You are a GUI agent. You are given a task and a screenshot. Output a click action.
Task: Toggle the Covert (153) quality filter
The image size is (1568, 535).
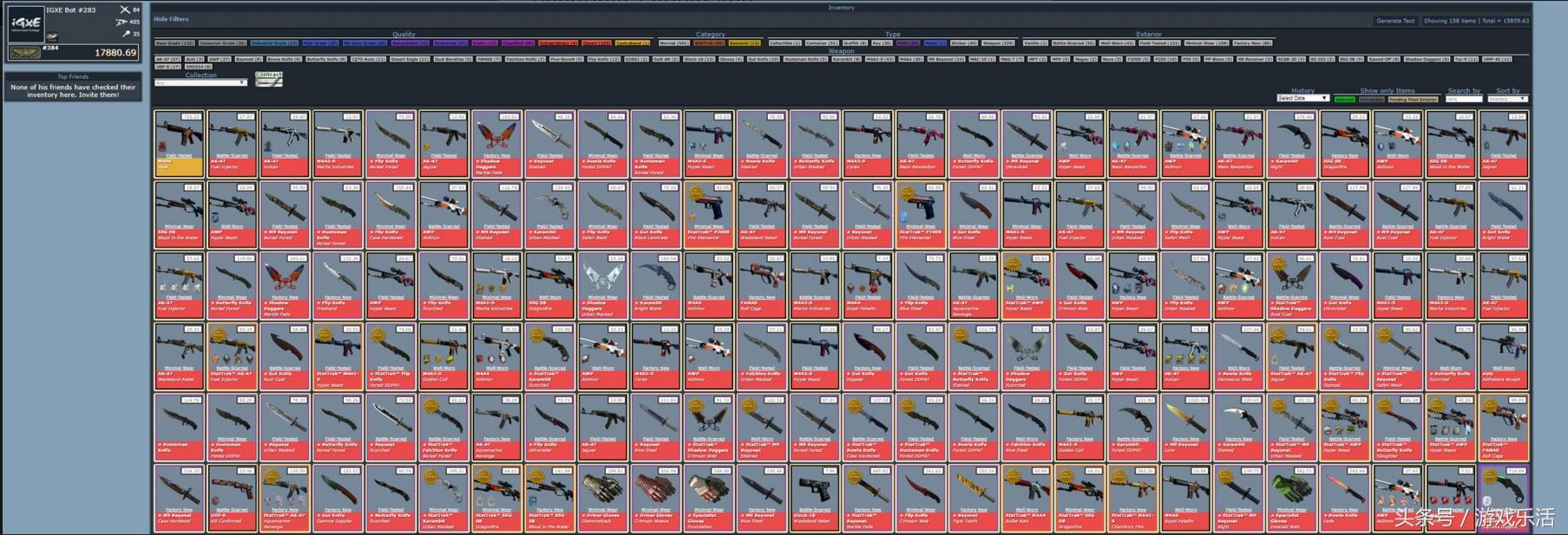[x=596, y=42]
